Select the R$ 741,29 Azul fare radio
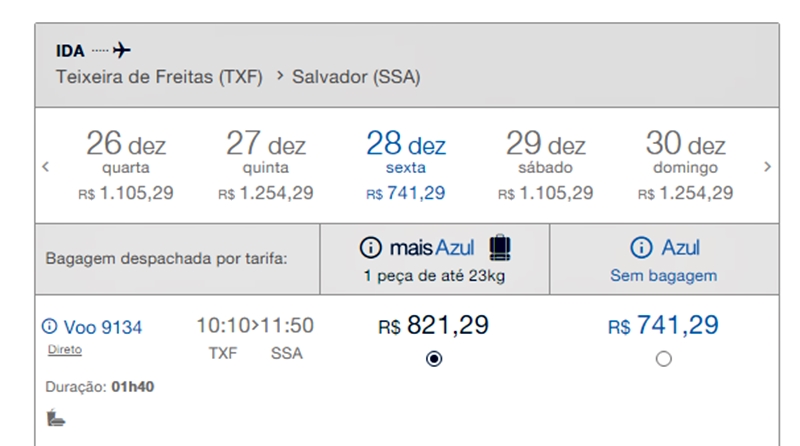Viewport: 800px width, 446px height. click(664, 359)
